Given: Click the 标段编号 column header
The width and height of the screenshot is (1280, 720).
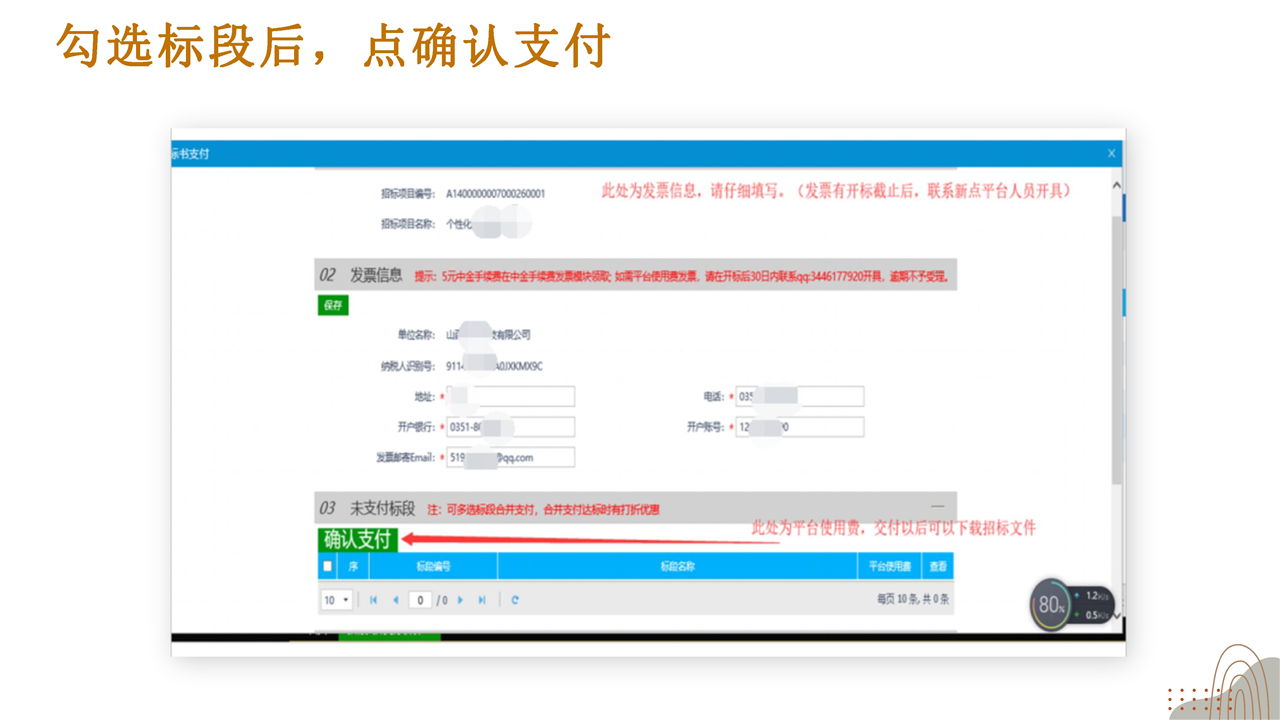Looking at the screenshot, I should [433, 566].
